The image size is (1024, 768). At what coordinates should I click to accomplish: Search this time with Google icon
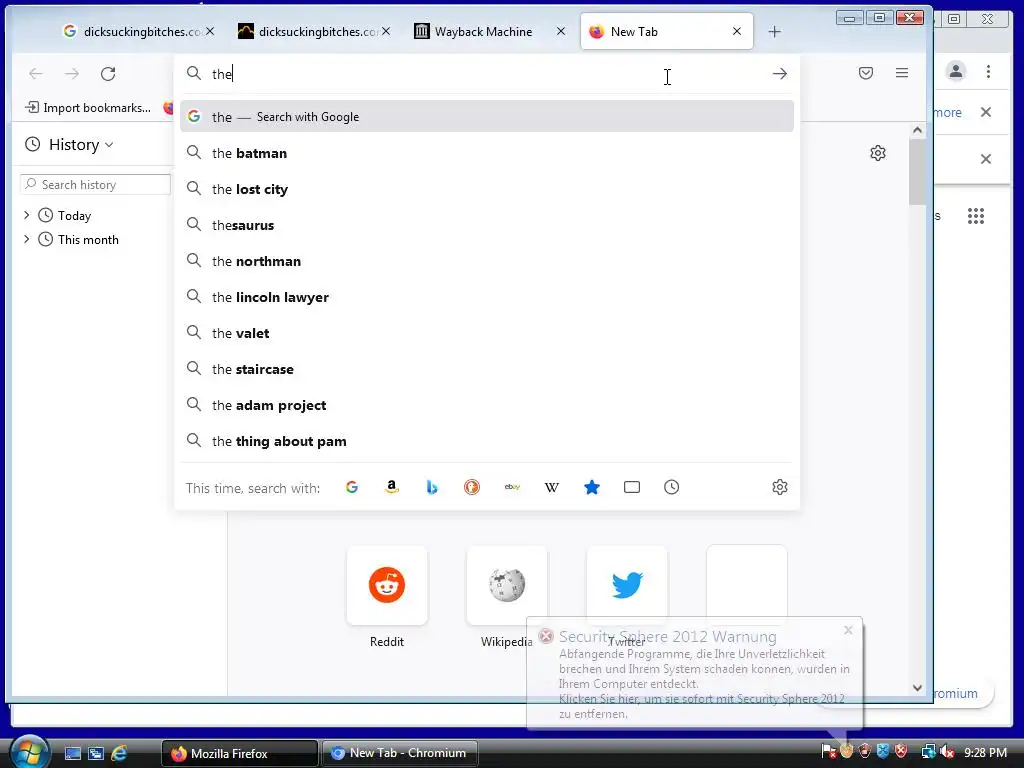tap(352, 487)
